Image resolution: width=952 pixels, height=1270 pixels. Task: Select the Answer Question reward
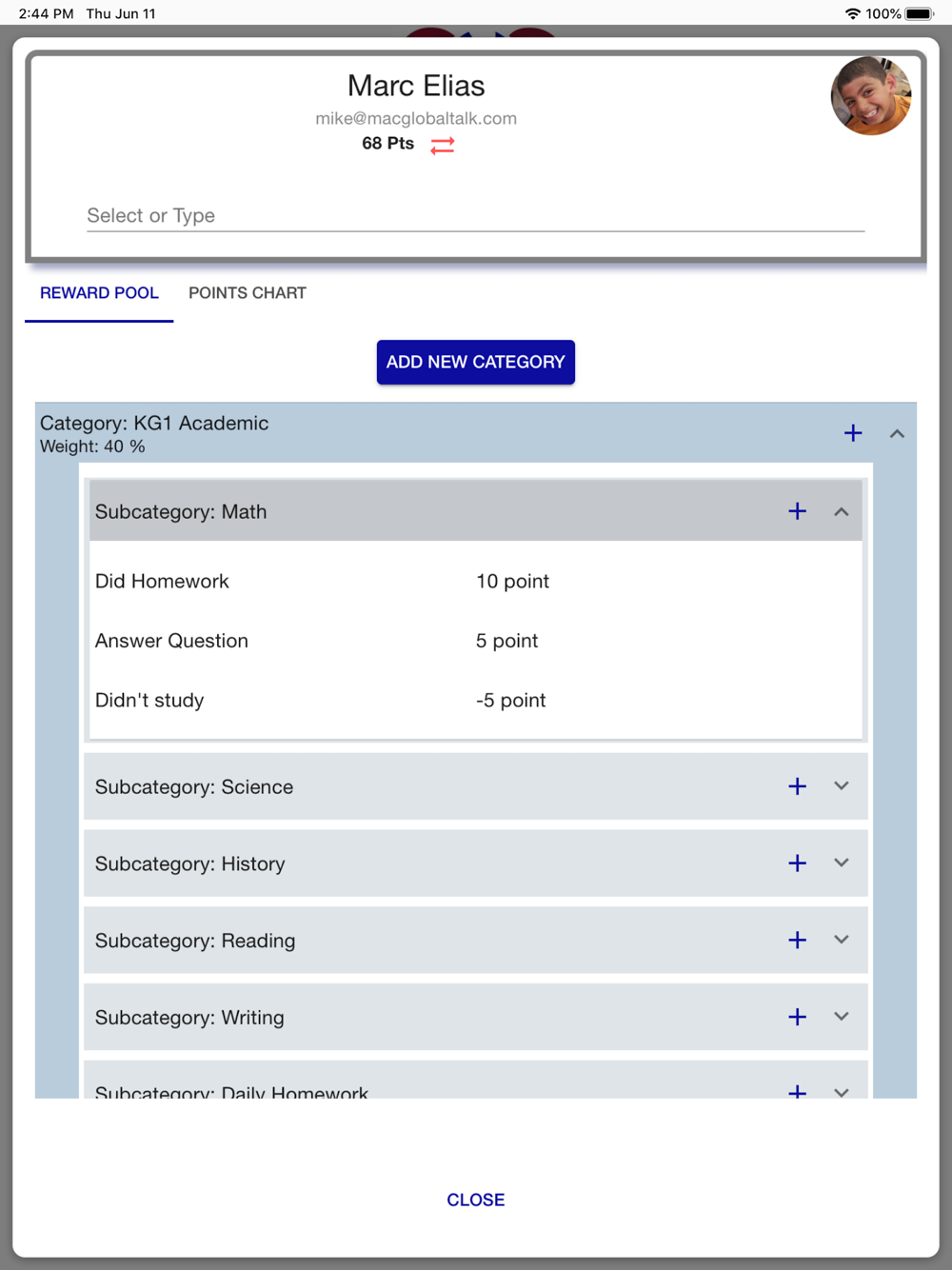coord(171,641)
